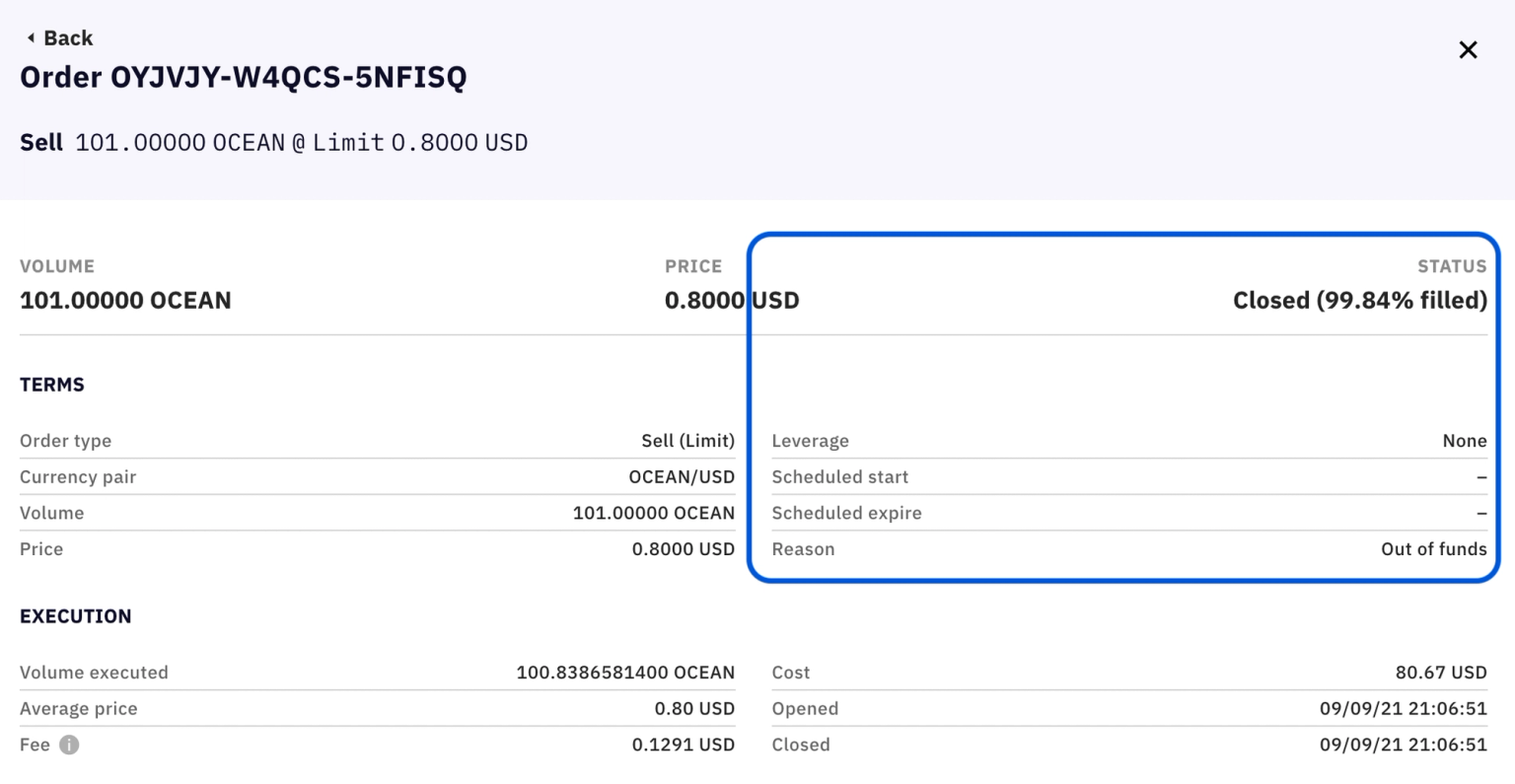Click the Scheduled start dash value
The image size is (1515, 784).
coord(1481,476)
